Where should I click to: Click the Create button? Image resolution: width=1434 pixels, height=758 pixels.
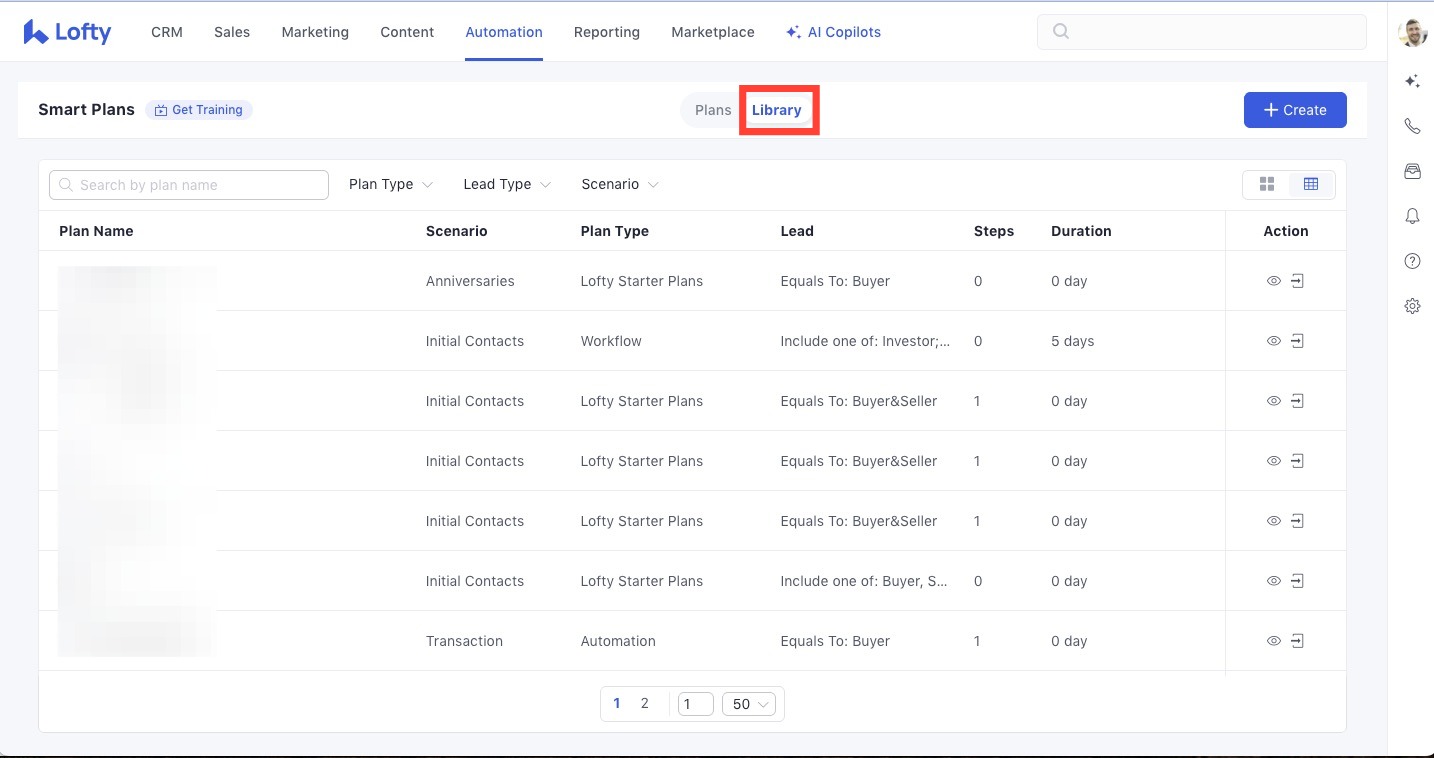[1295, 110]
